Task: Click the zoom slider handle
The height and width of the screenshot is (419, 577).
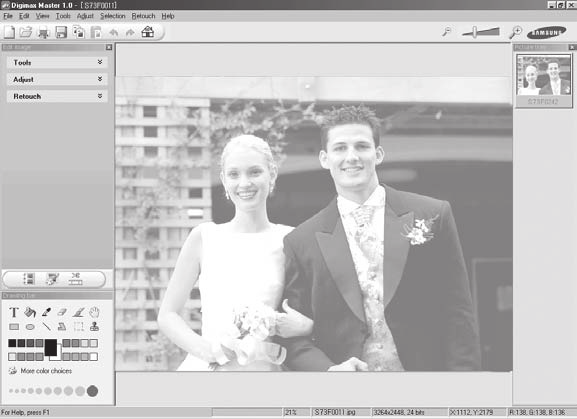Action: point(474,32)
